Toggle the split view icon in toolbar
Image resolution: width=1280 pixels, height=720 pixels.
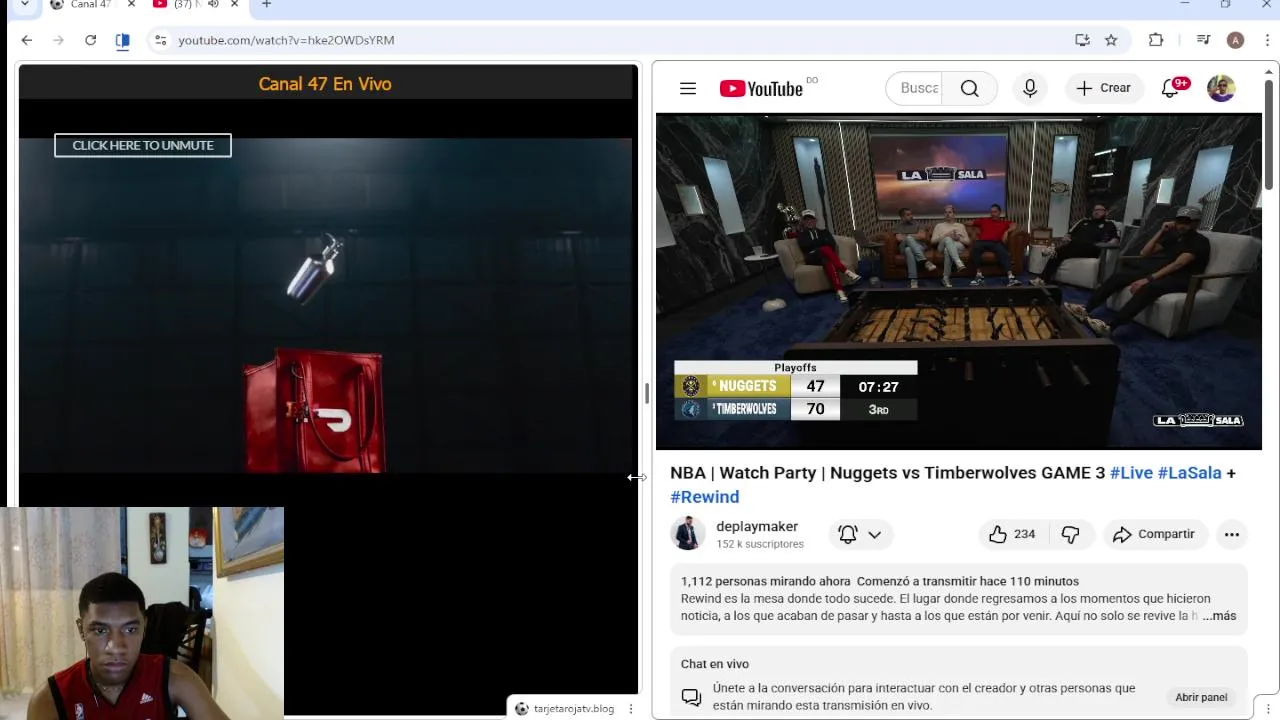[x=122, y=40]
